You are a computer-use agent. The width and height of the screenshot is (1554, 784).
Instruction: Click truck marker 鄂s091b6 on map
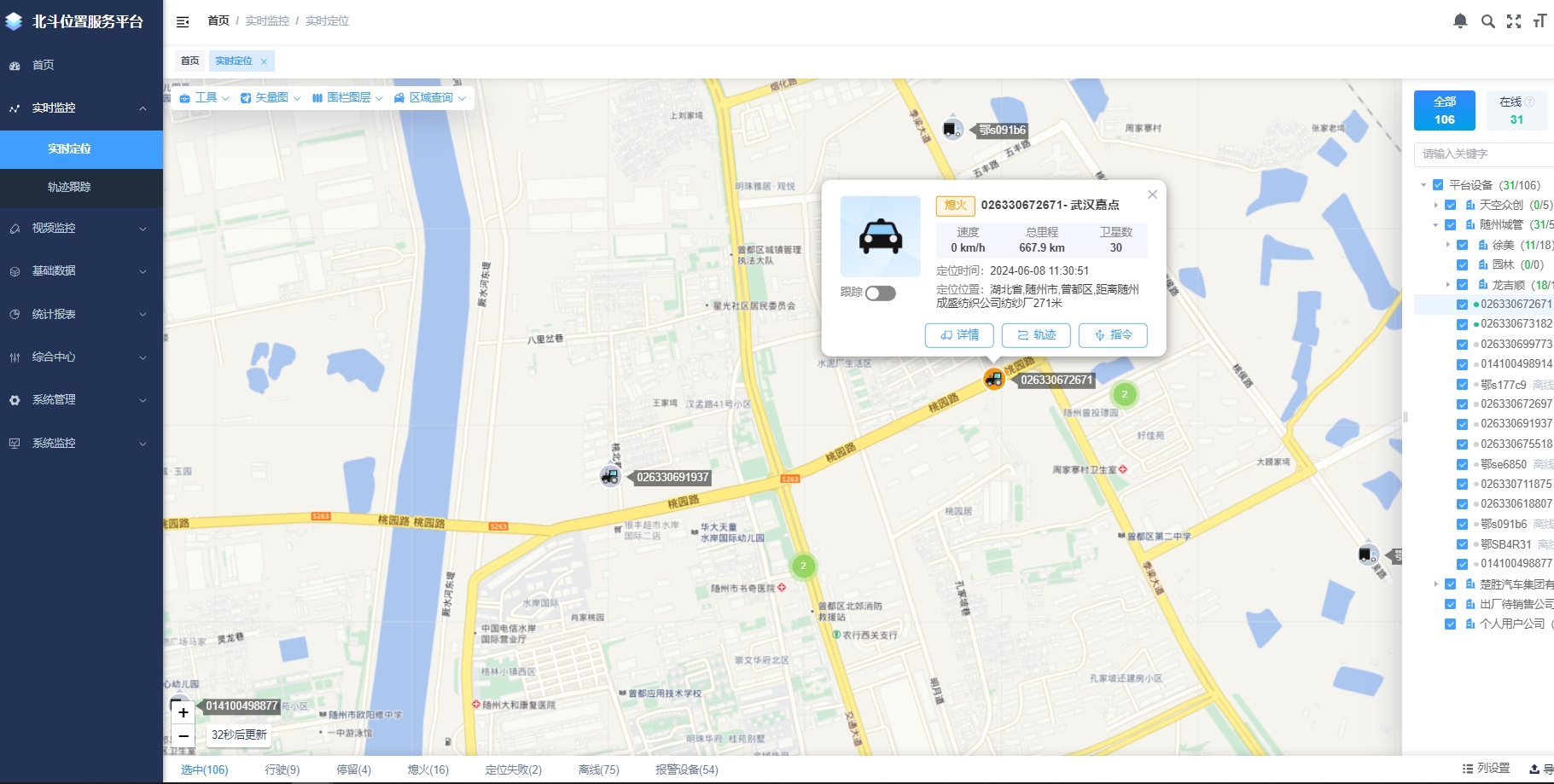click(952, 129)
